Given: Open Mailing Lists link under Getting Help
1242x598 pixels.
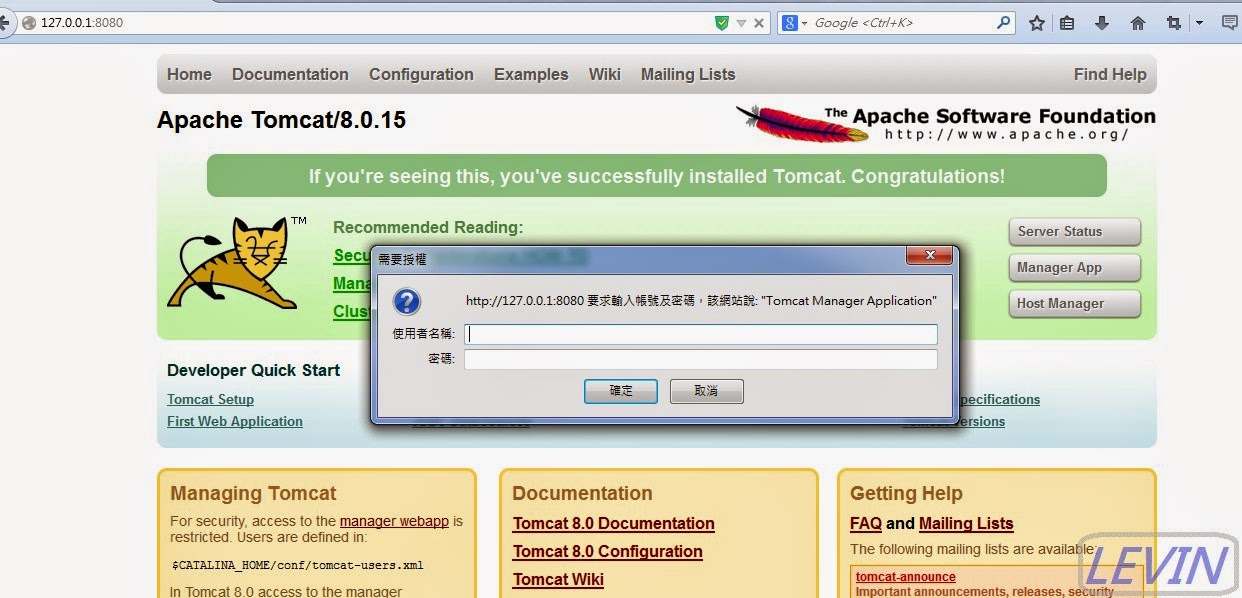Looking at the screenshot, I should click(x=966, y=523).
